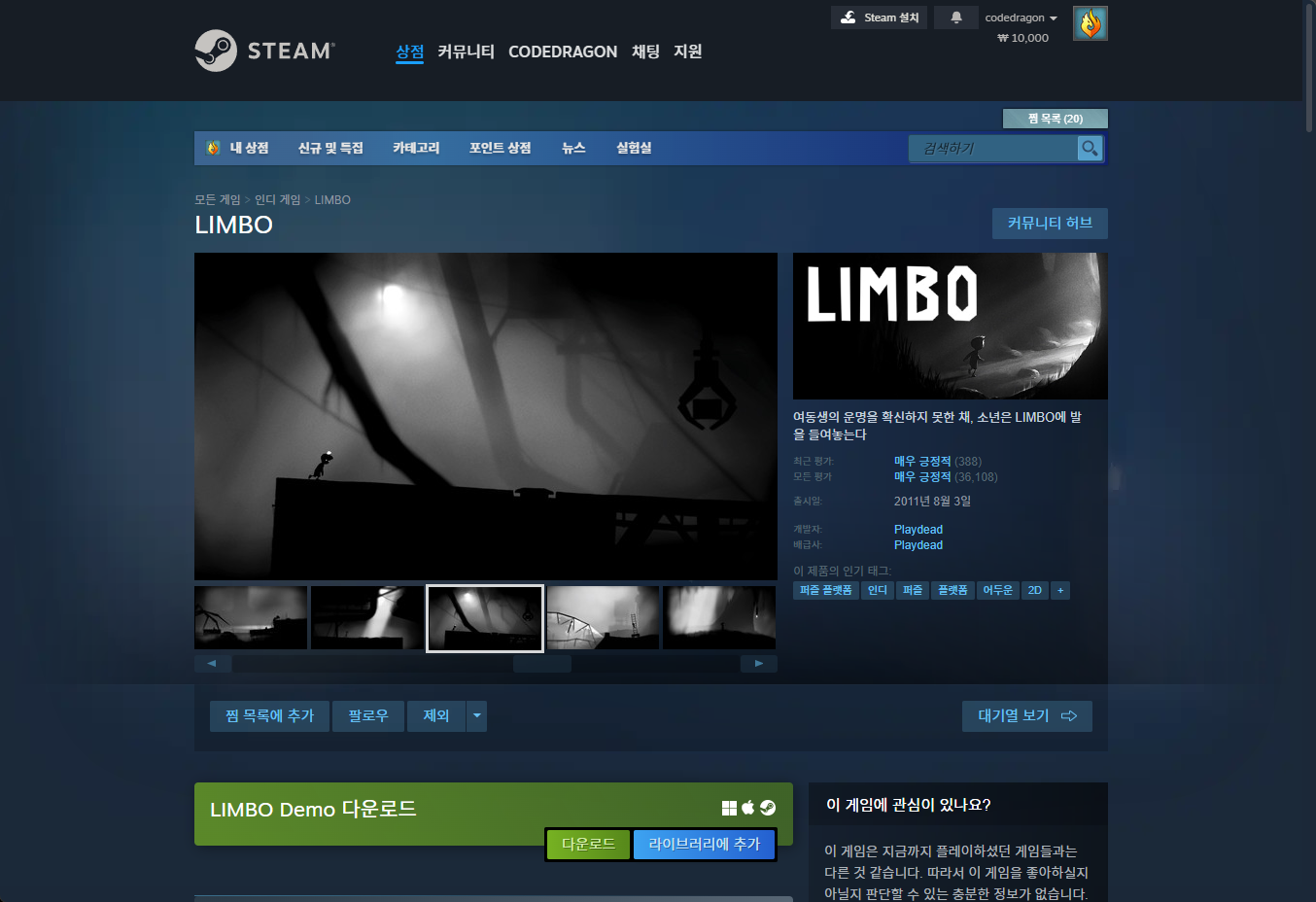Select fourth thumbnail with broken structure
The height and width of the screenshot is (902, 1316).
tap(603, 618)
